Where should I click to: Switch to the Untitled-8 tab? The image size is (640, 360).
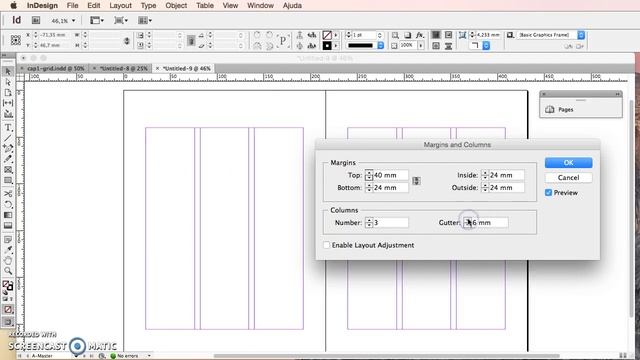click(123, 68)
